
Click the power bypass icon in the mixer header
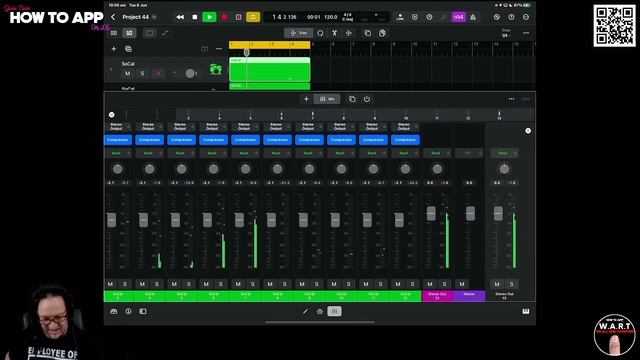[367, 99]
